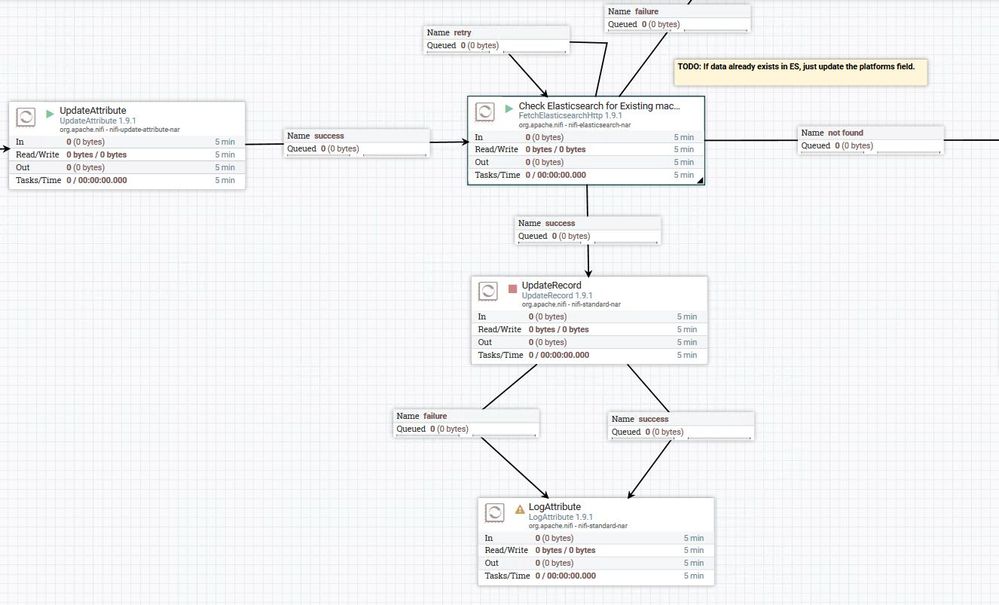Click the yellow warning triangle on LogAttribute
Viewport: 999px width, 605px height.
(520, 509)
